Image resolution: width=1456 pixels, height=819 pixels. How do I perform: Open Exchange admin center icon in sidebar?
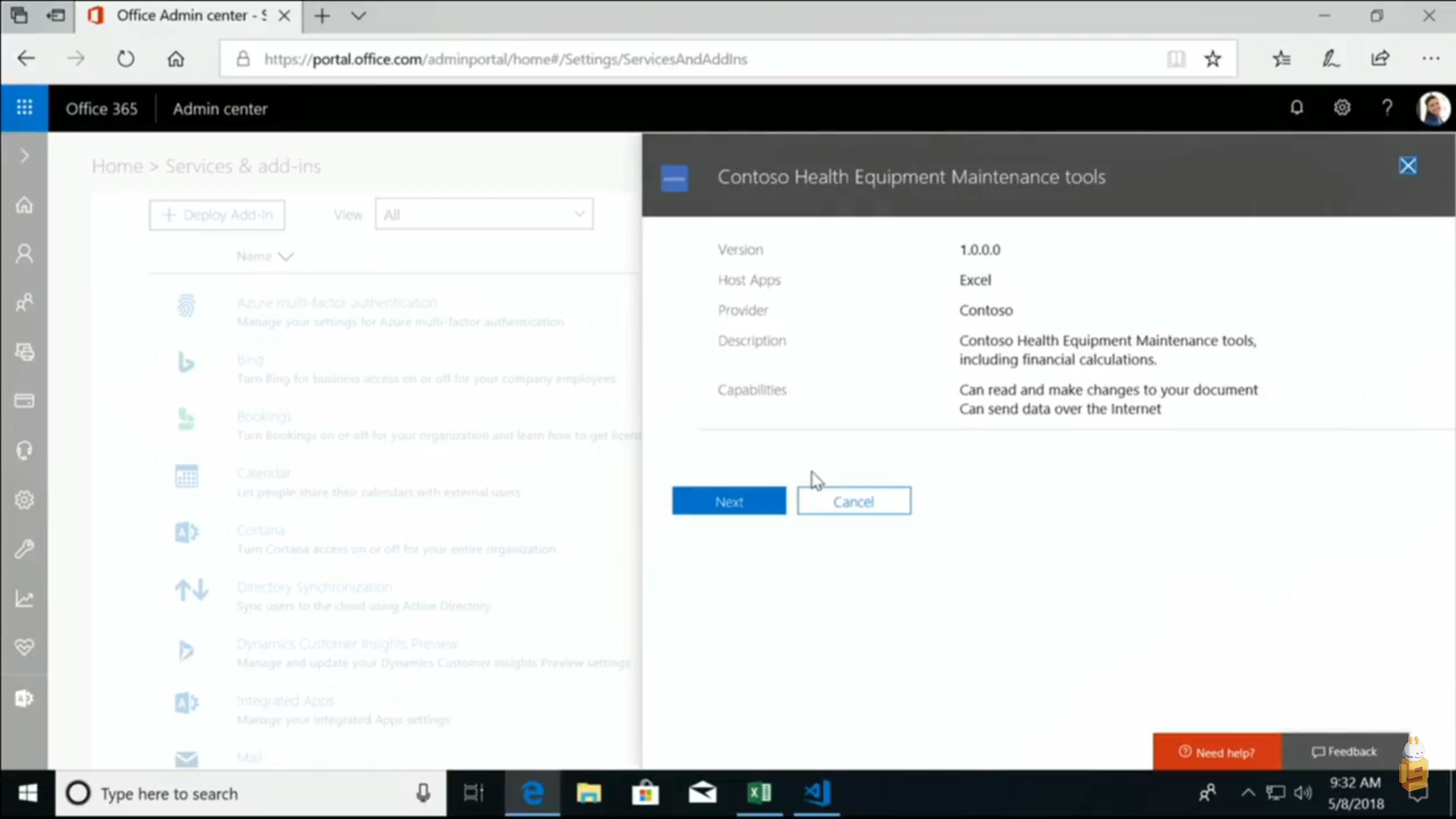(24, 698)
